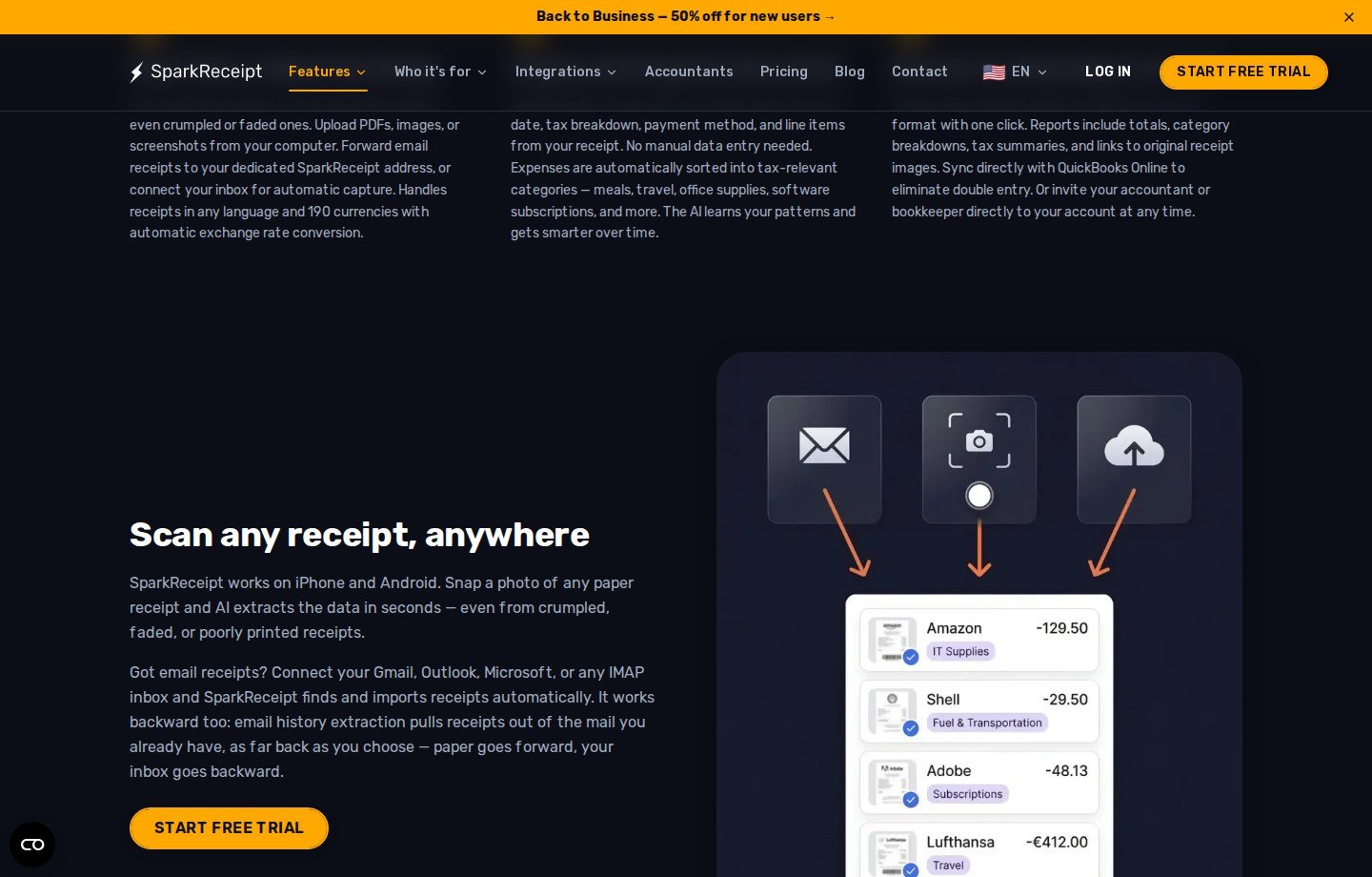Click the IT Supplies category tag
The width and height of the screenshot is (1372, 877).
960,651
